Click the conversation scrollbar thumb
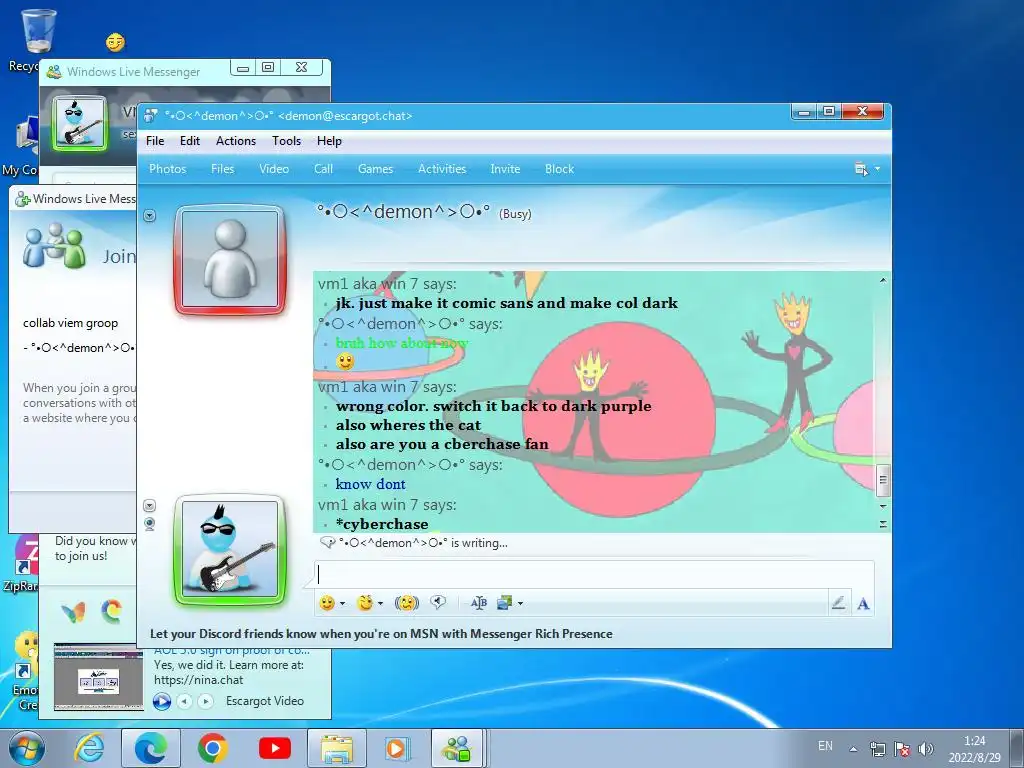 coord(883,480)
